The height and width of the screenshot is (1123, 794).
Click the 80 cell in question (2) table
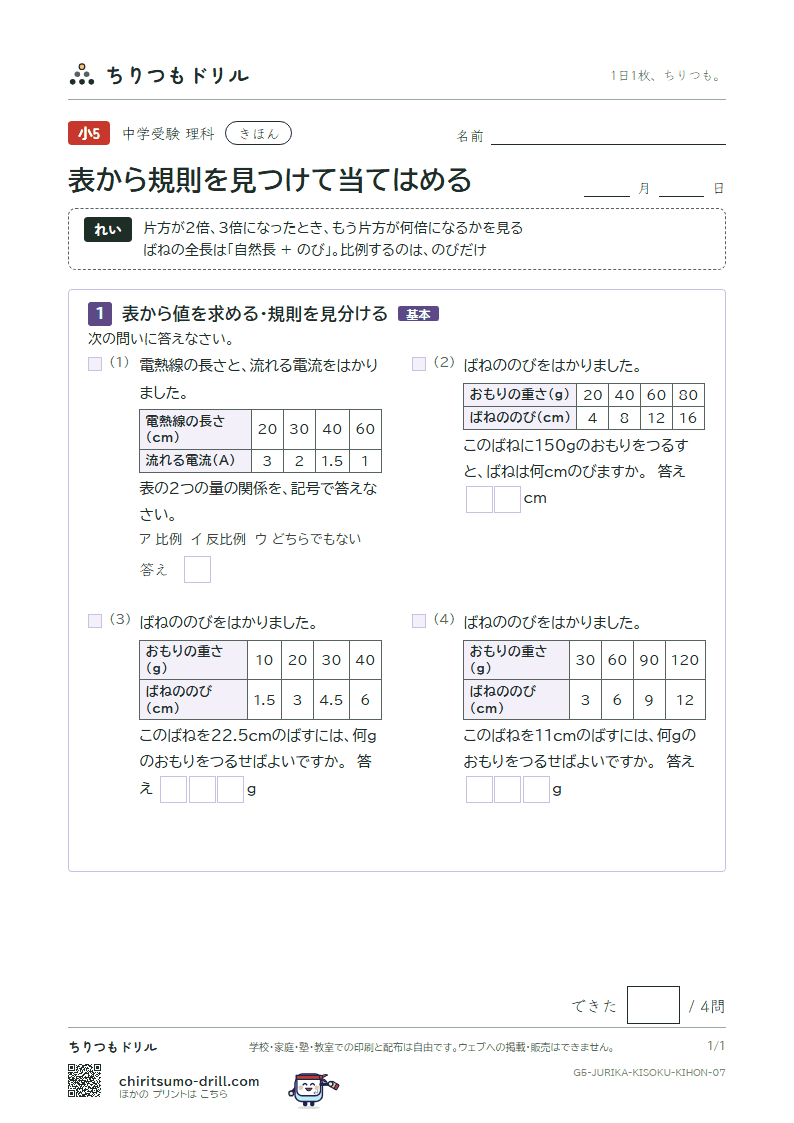pos(688,395)
